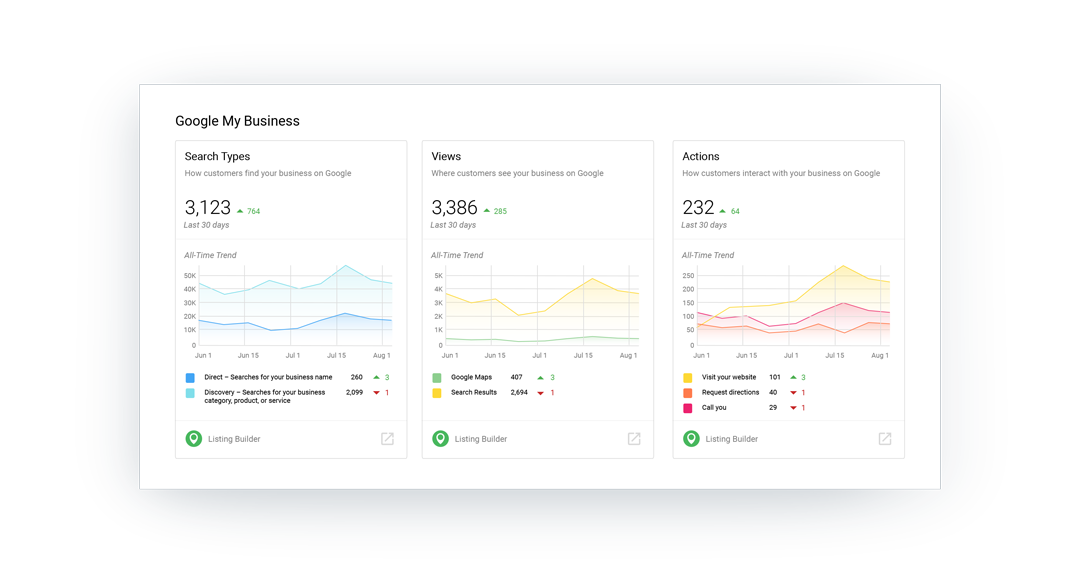Click the Search Types card title
The image size is (1080, 573).
pyautogui.click(x=217, y=156)
